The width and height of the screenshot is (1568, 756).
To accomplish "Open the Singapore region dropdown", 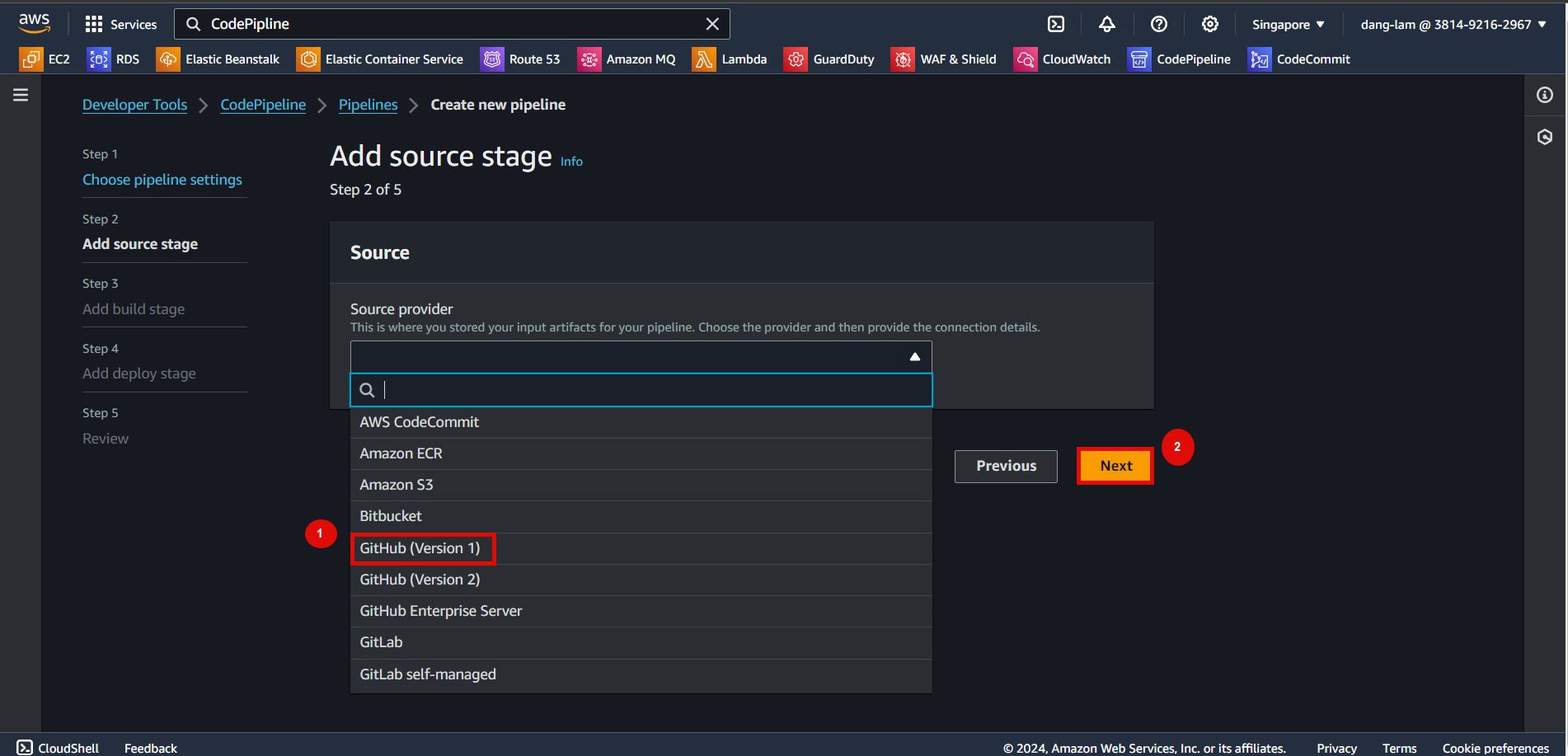I will 1288,24.
